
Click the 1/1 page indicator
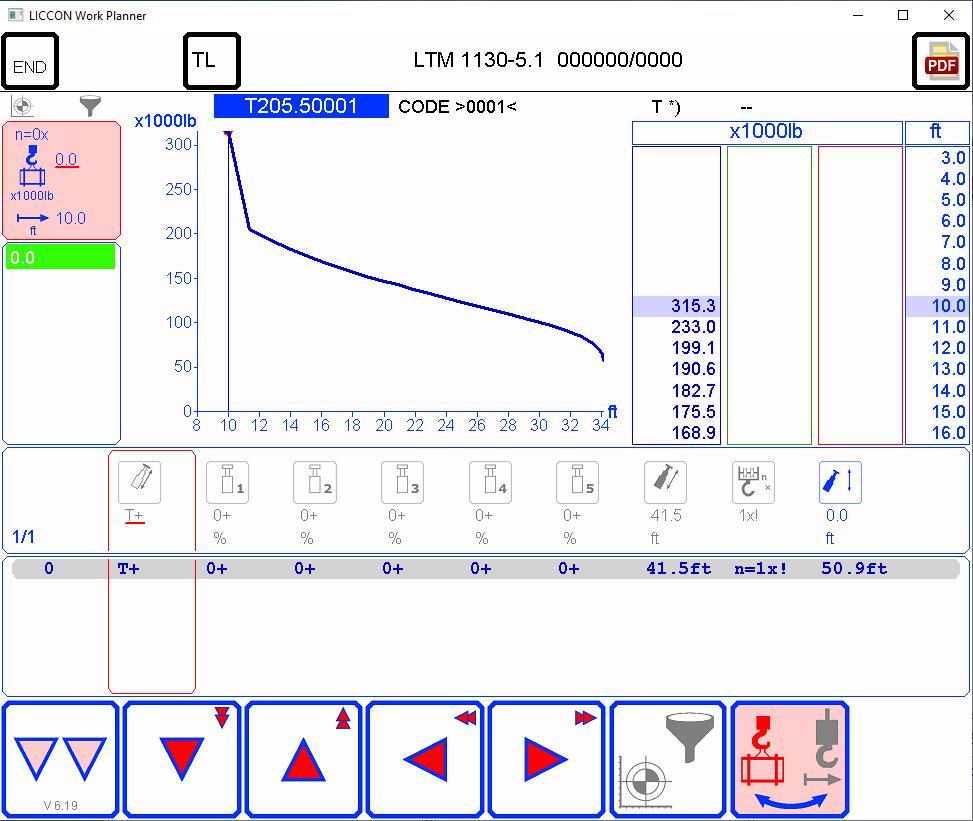click(24, 537)
